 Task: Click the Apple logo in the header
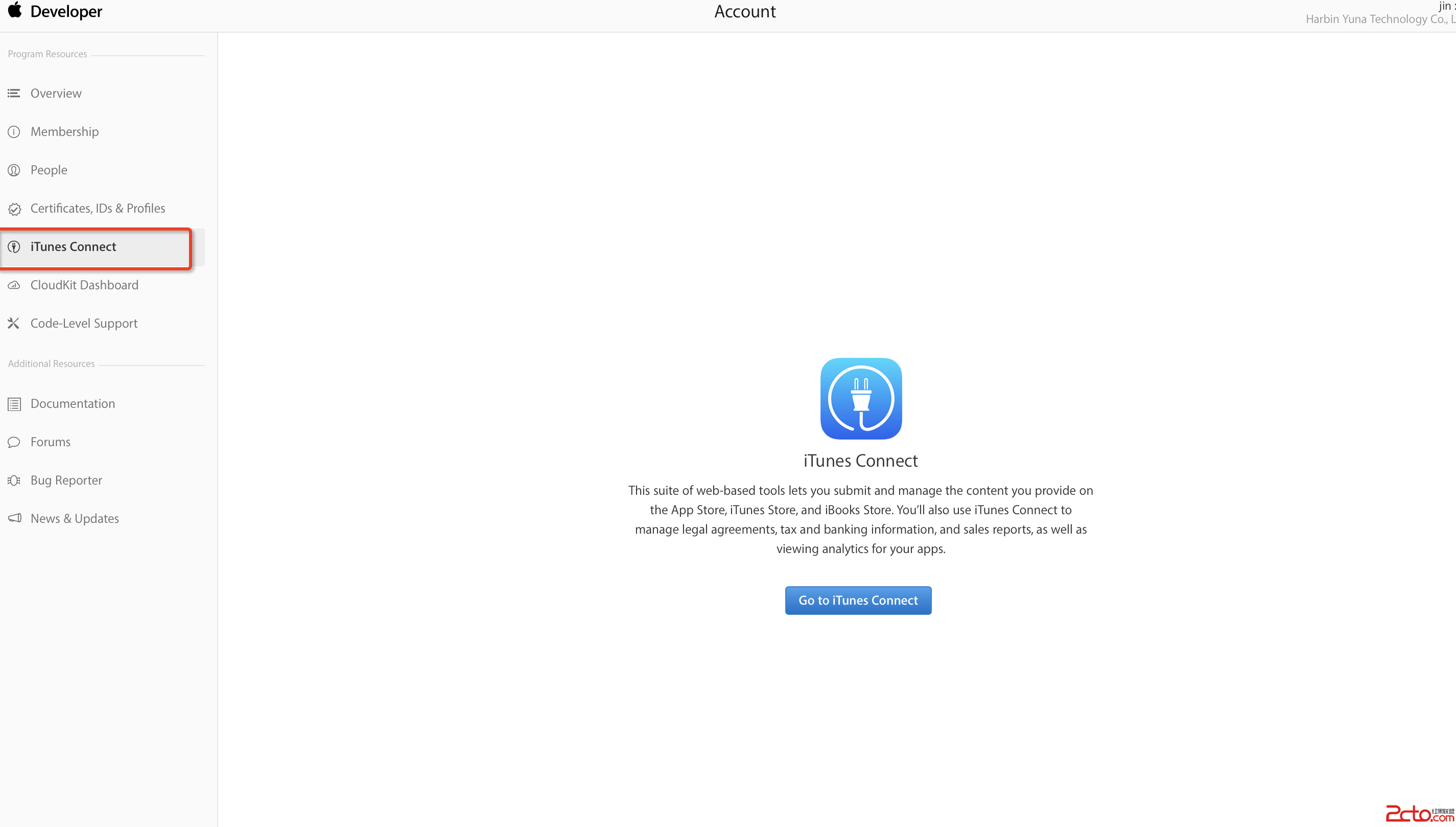[x=15, y=10]
